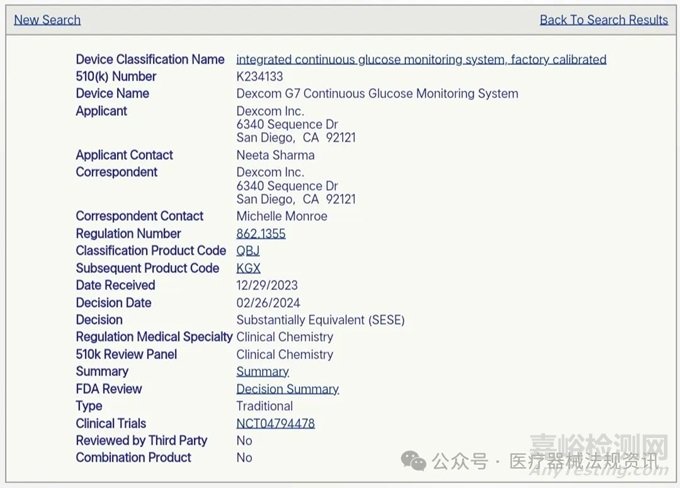Screen dimensions: 680x488
Task: Click the Reviewed by Third Party value
Action: (244, 441)
